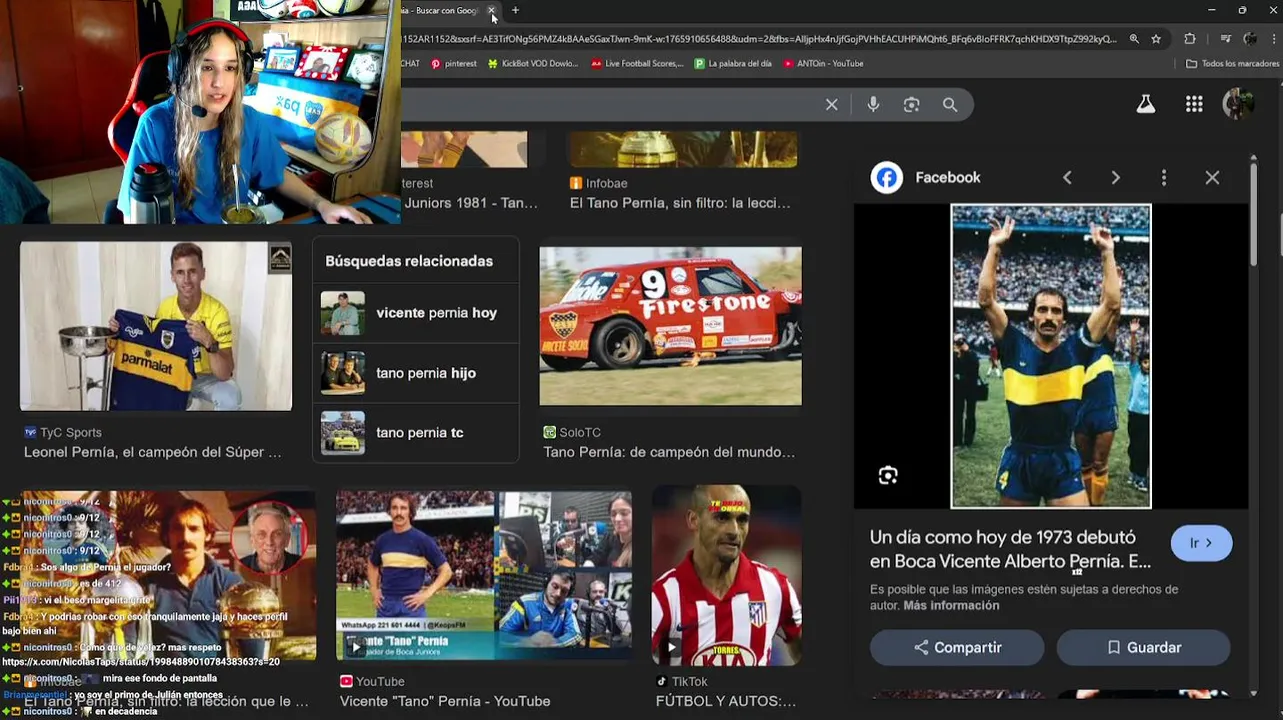1283x720 pixels.
Task: Bookmark this page with the star icon
Action: coord(1156,39)
